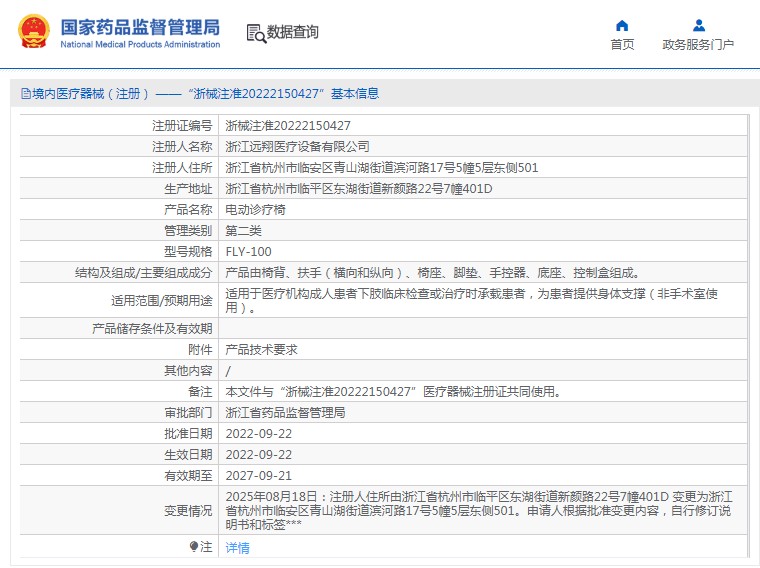Click the 审批部门 label

click(188, 412)
